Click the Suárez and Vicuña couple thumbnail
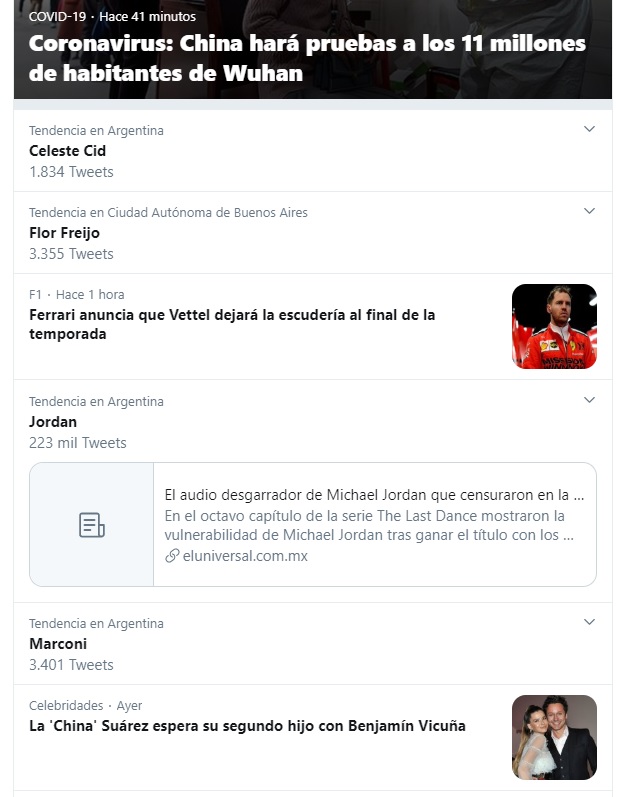The height and width of the screenshot is (797, 622). (x=554, y=737)
